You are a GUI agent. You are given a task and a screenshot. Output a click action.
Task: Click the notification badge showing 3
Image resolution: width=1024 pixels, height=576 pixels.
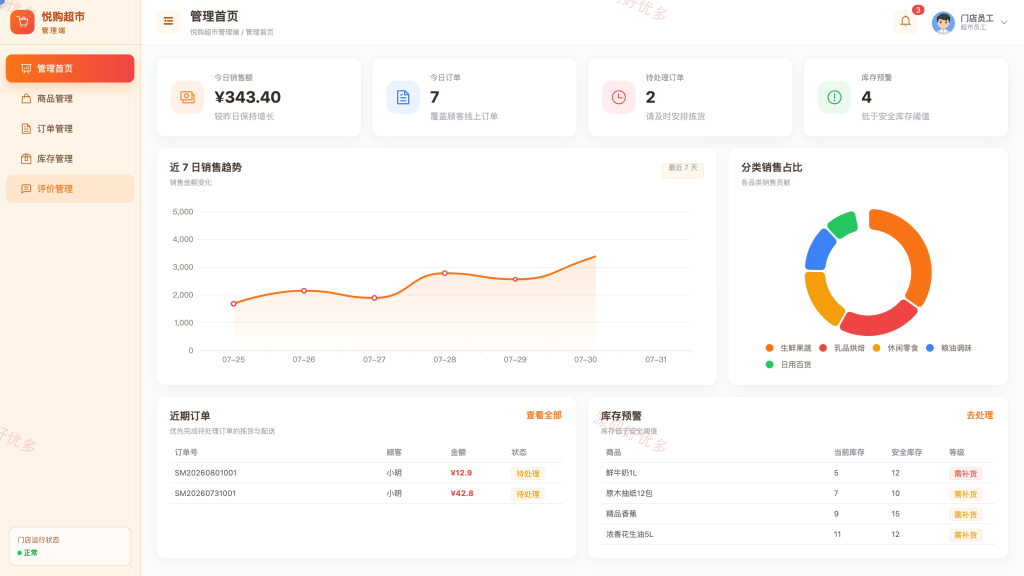pyautogui.click(x=918, y=10)
